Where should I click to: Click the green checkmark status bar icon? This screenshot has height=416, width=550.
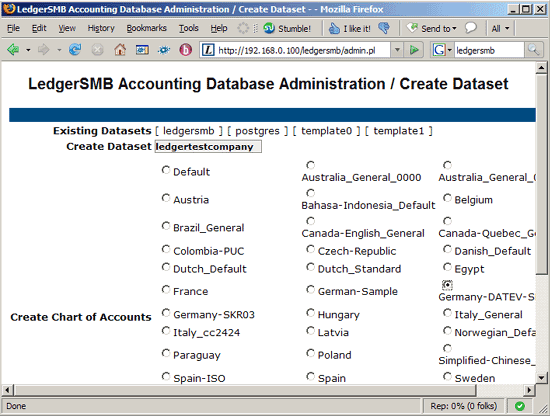520,406
